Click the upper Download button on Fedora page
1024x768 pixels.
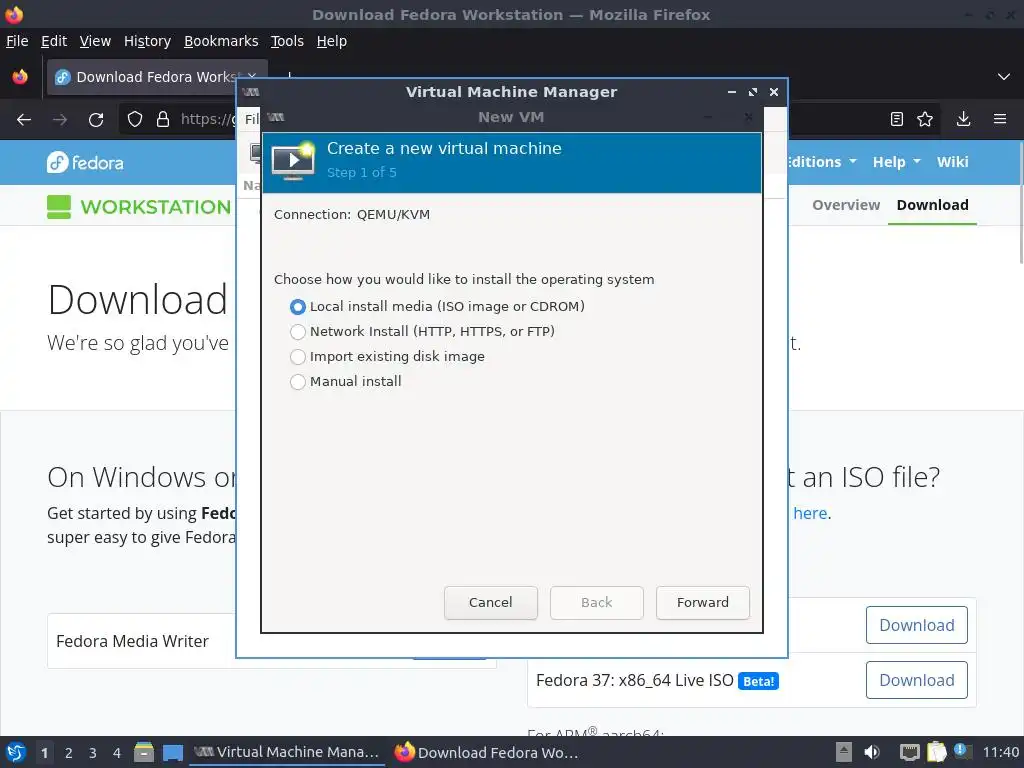(916, 625)
